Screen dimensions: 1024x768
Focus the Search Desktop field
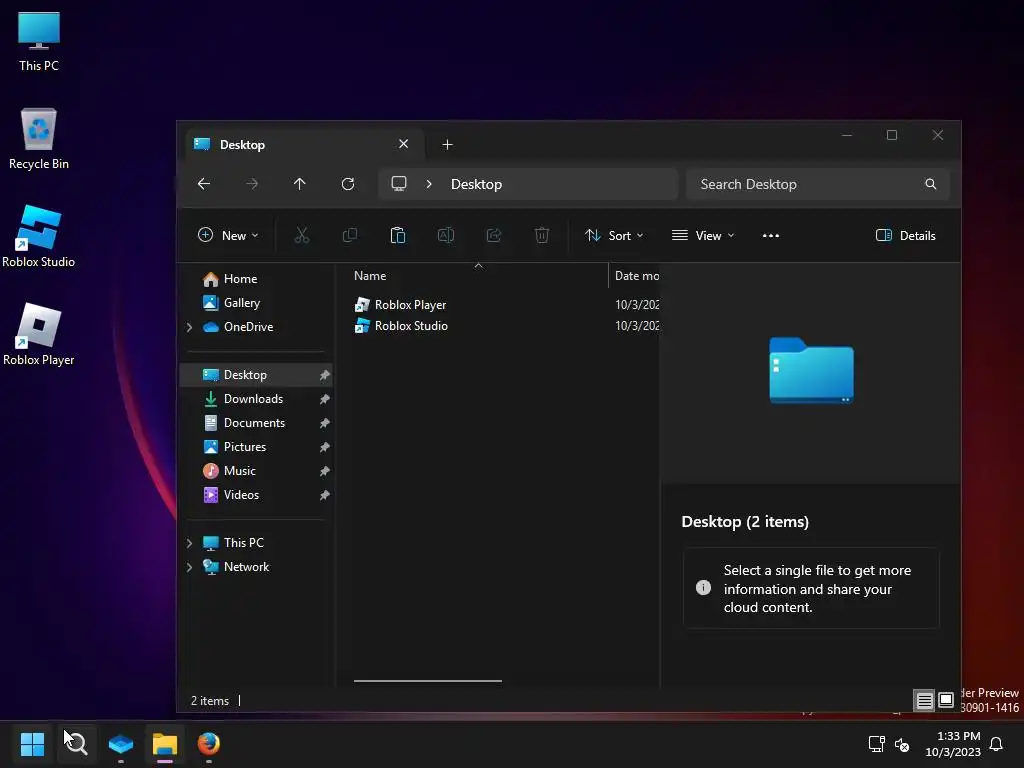(x=818, y=184)
